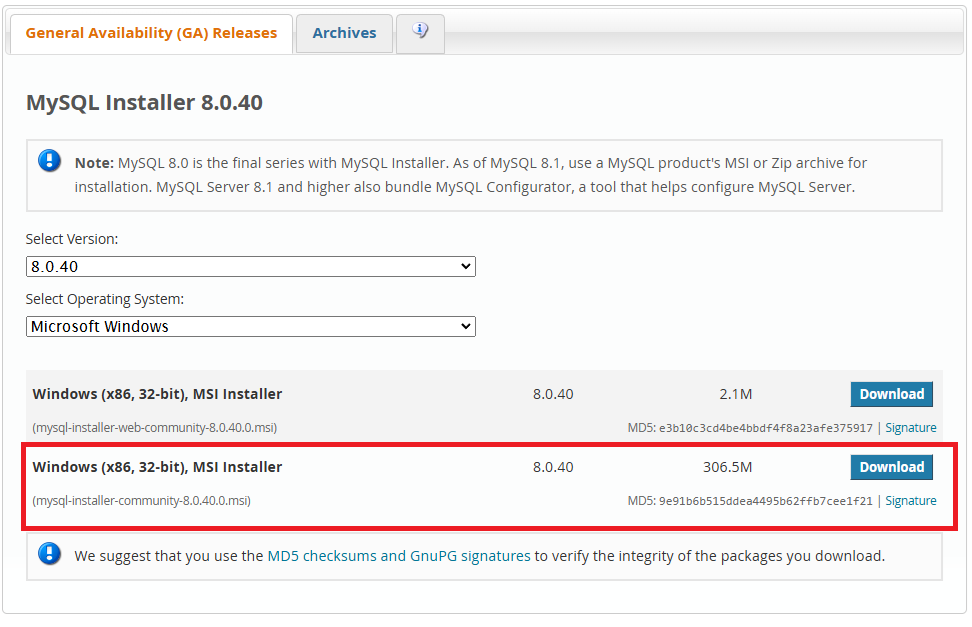972x627 pixels.
Task: Open the Select Version dropdown
Action: pyautogui.click(x=250, y=267)
